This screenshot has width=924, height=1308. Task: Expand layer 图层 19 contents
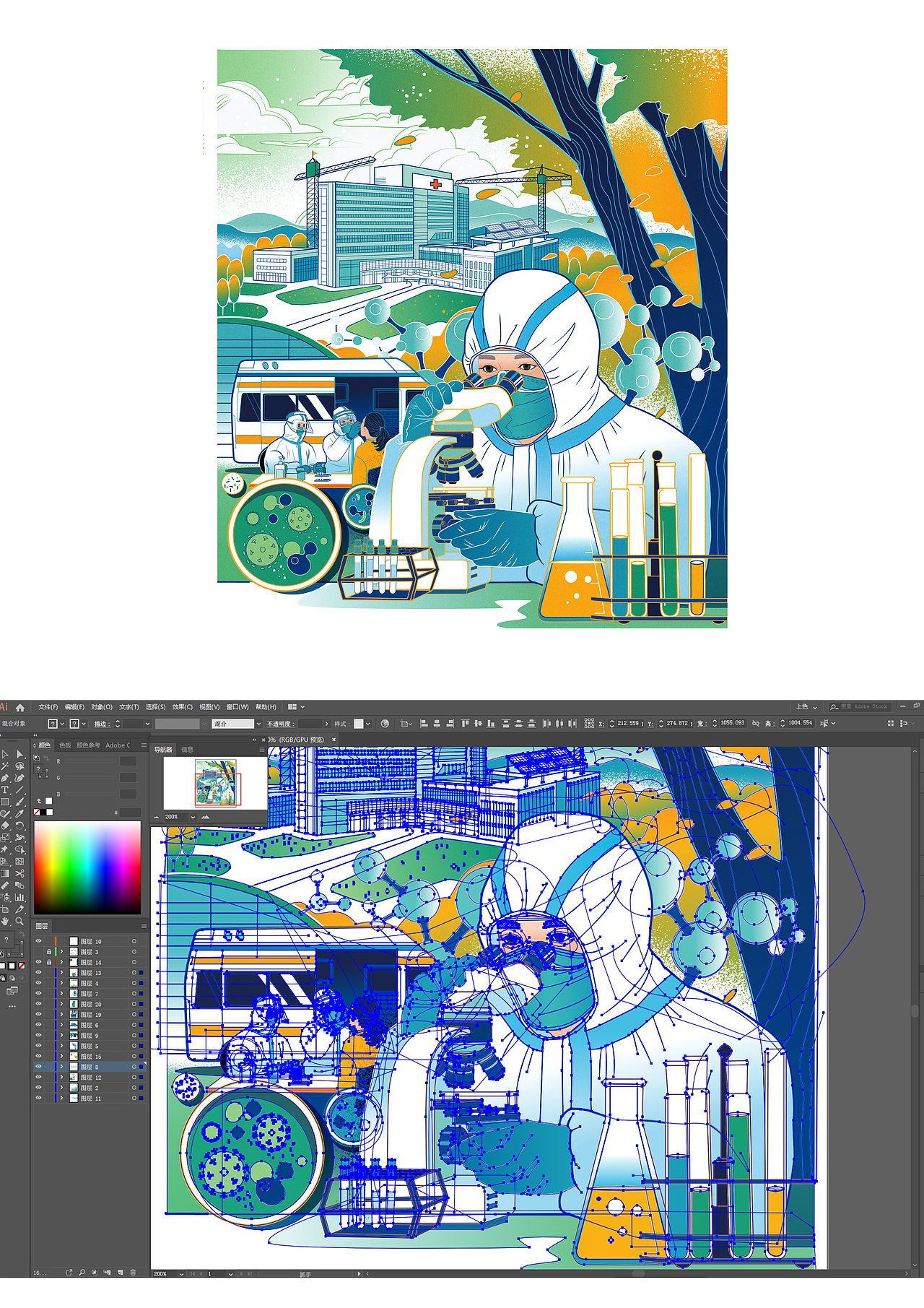coord(61,1015)
